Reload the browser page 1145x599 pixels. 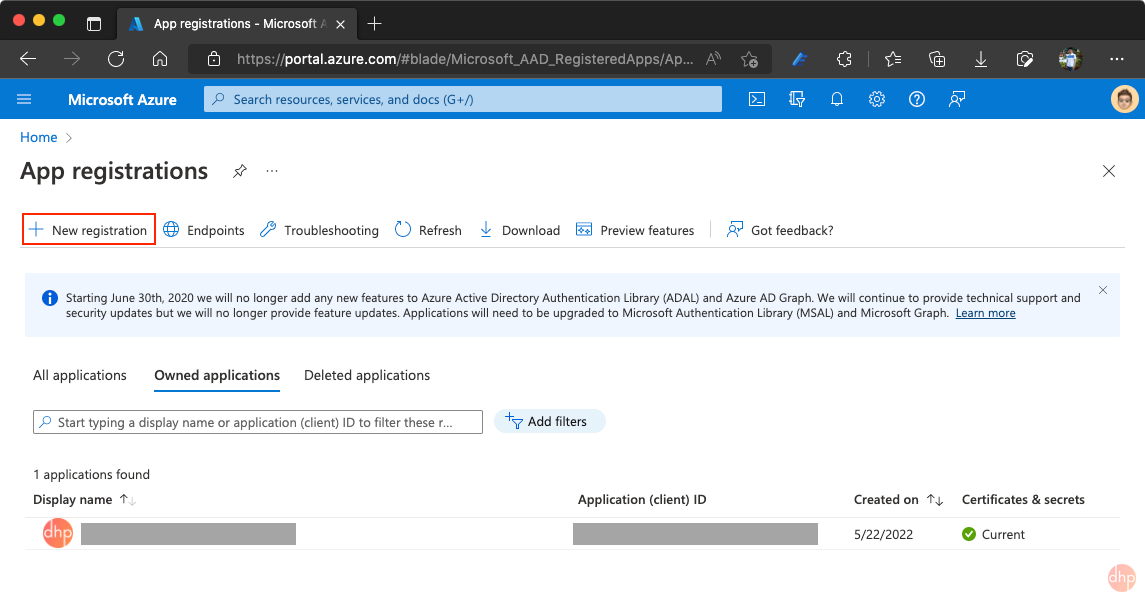116,59
